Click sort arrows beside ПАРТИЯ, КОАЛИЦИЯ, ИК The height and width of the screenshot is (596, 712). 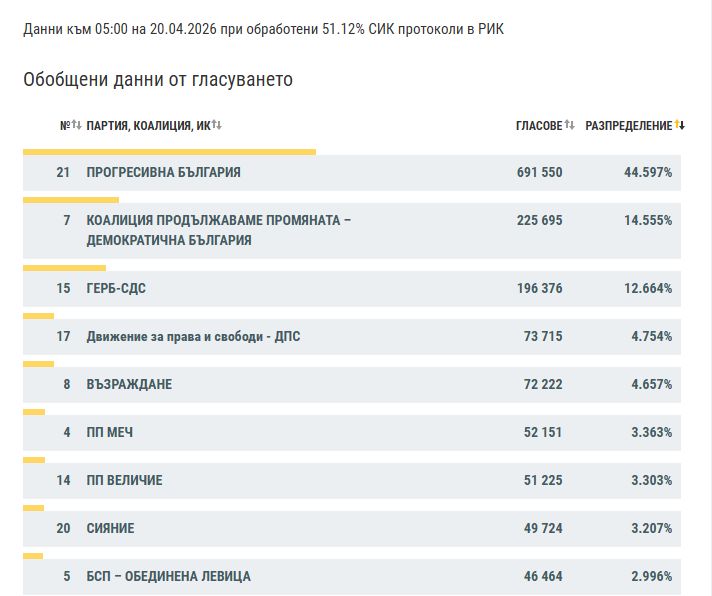click(217, 125)
